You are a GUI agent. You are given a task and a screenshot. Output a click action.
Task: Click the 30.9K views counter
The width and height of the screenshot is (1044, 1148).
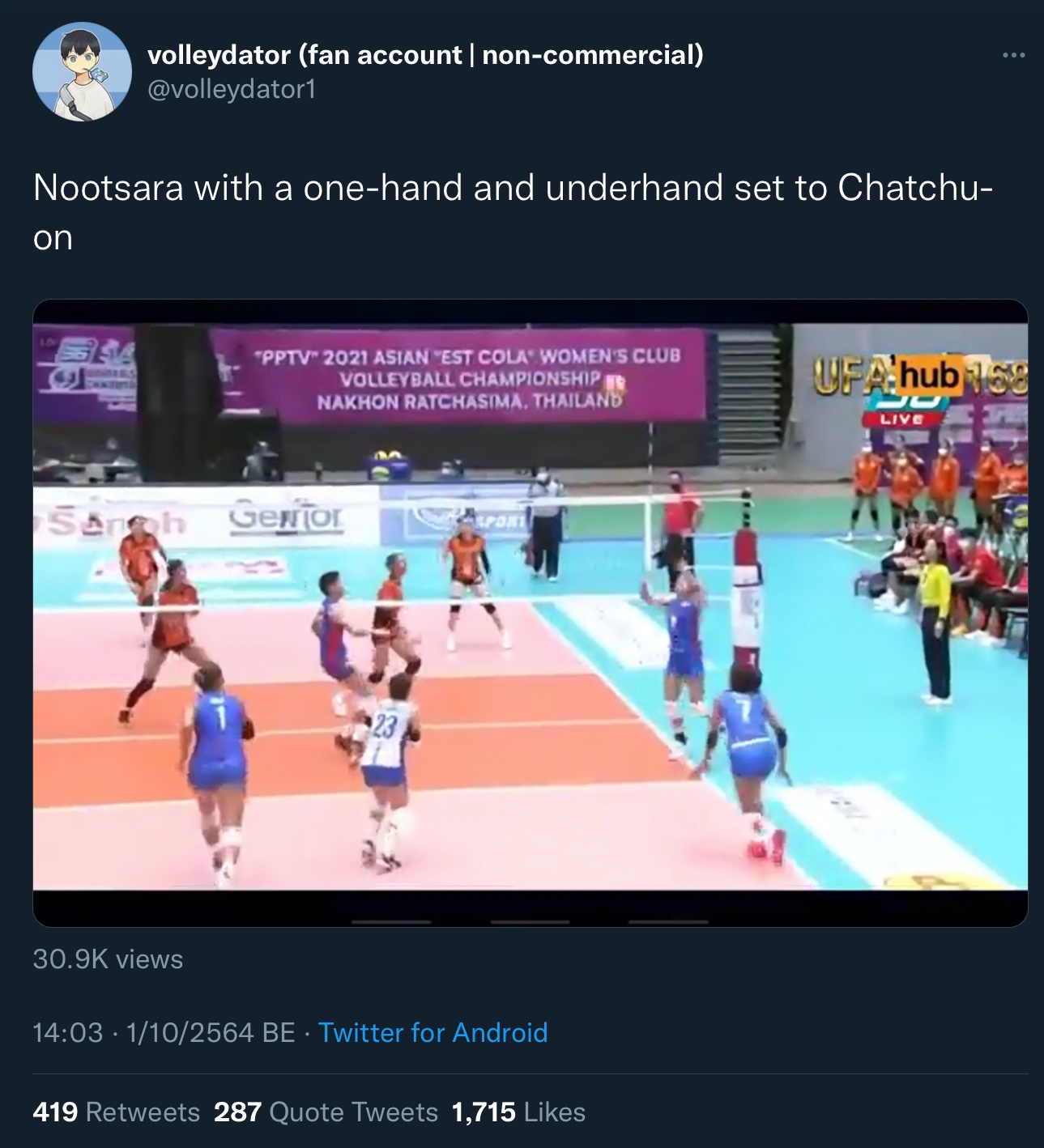(108, 959)
